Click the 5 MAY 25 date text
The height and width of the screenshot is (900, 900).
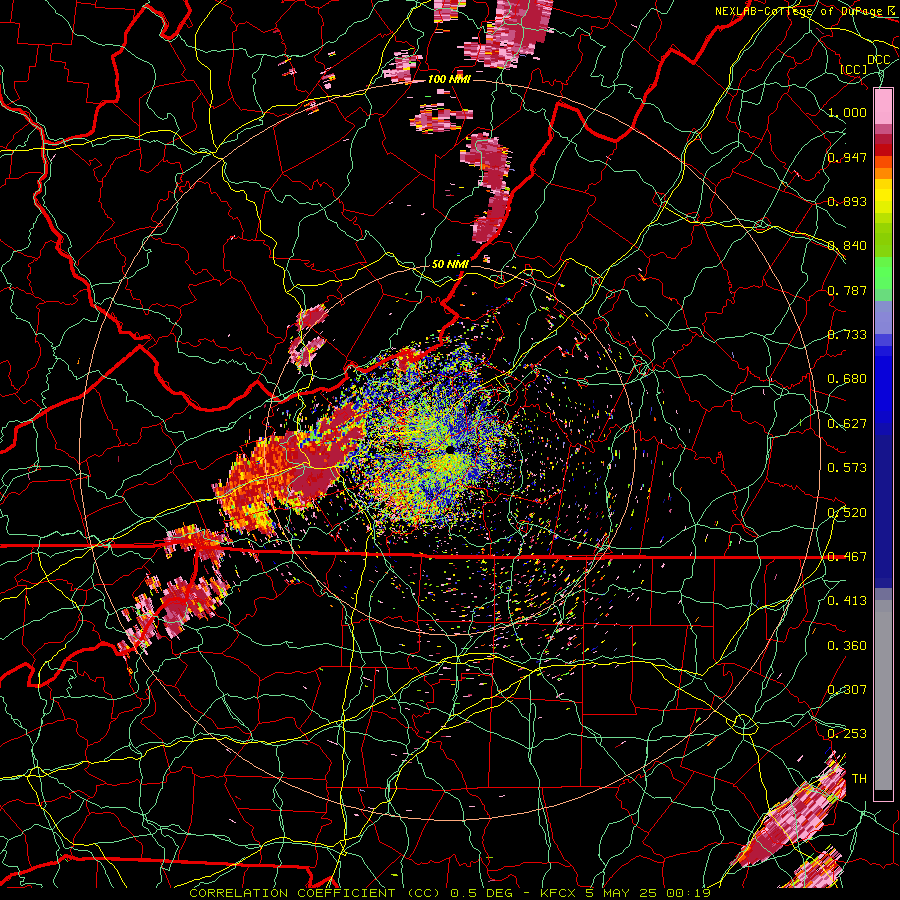click(622, 893)
